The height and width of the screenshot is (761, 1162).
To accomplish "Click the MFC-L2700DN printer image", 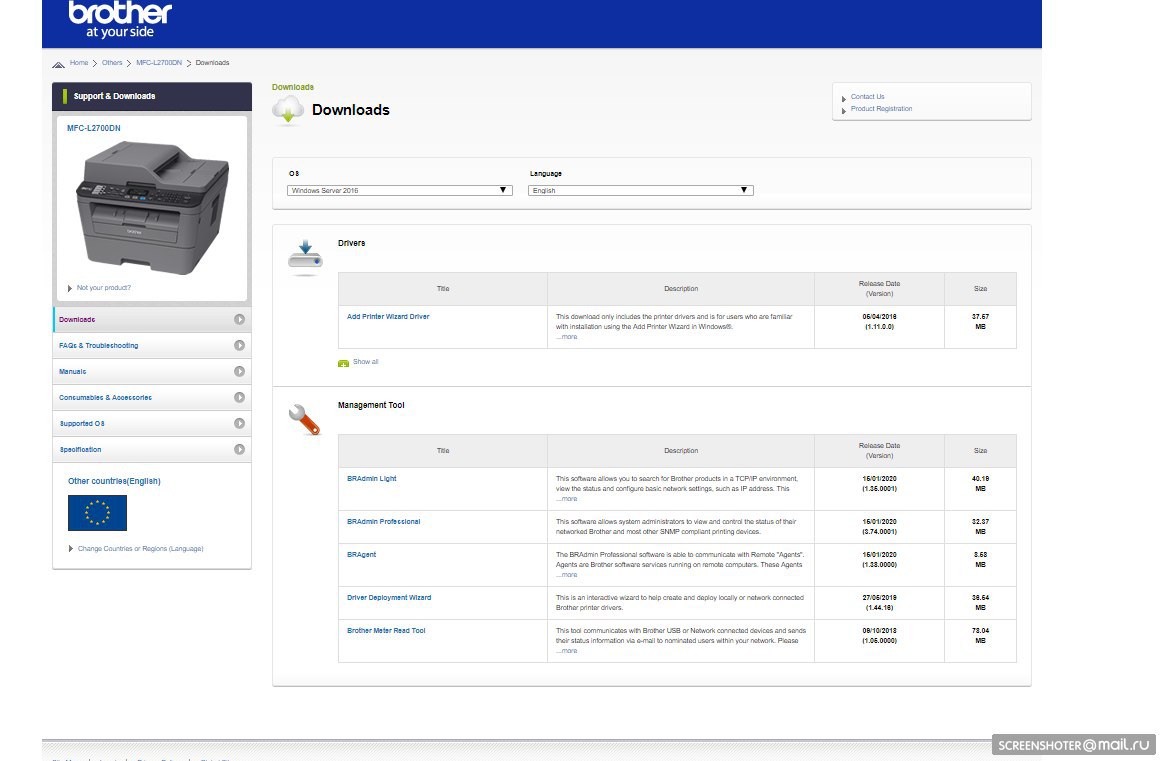I will [x=153, y=207].
